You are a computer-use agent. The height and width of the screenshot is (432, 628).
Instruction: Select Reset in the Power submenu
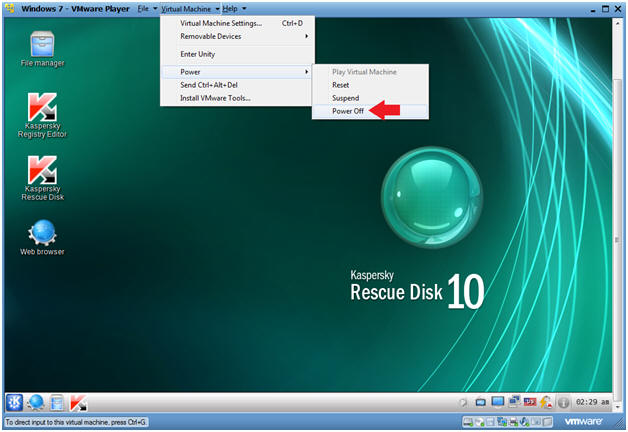(370, 85)
